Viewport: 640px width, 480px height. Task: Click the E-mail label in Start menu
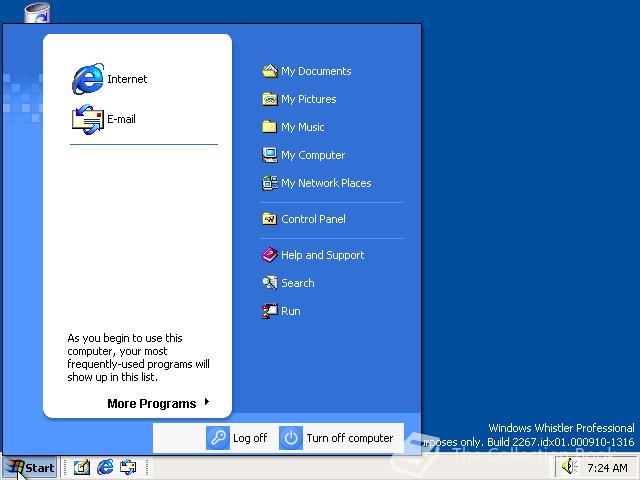click(x=121, y=119)
